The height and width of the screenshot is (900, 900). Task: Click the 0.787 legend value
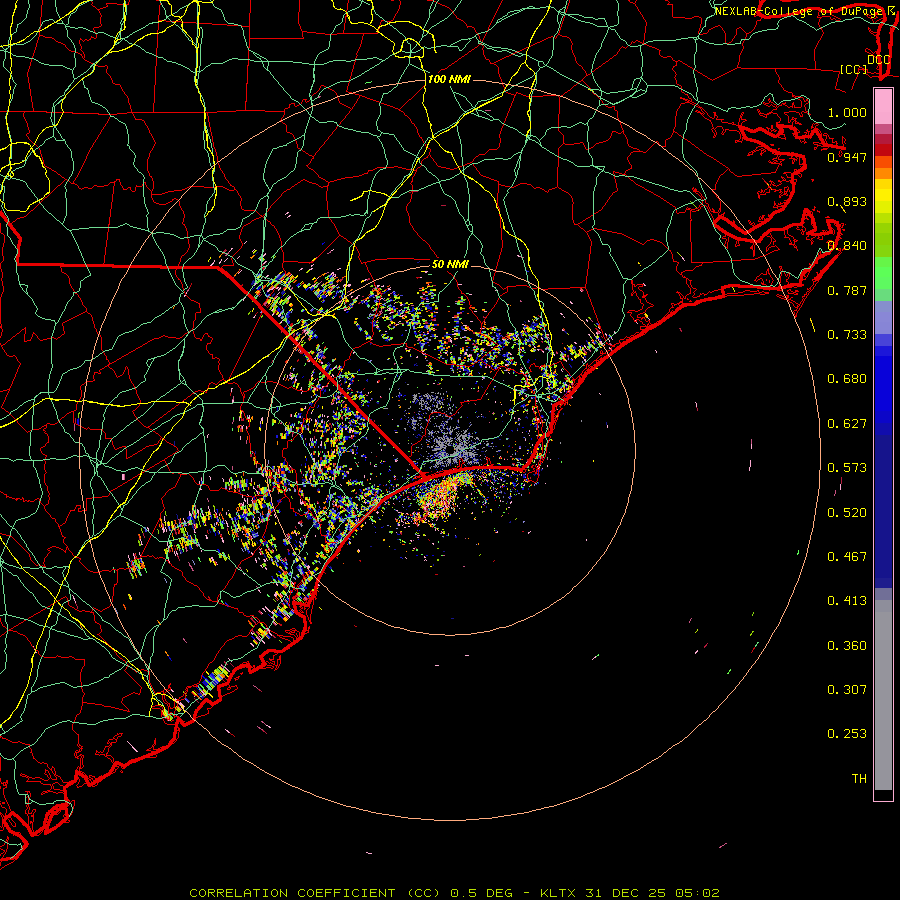point(847,290)
